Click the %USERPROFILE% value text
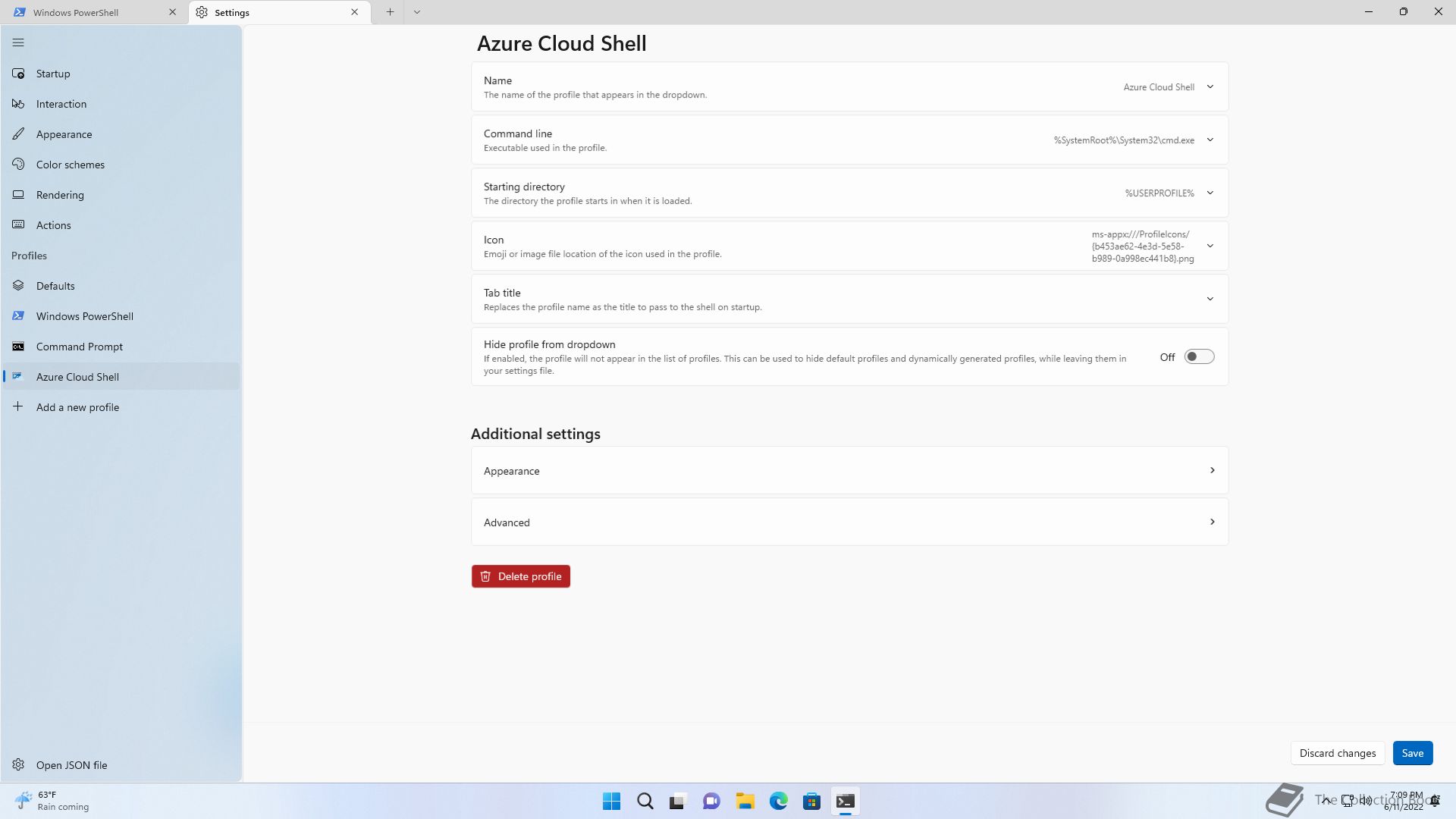 coord(1159,193)
